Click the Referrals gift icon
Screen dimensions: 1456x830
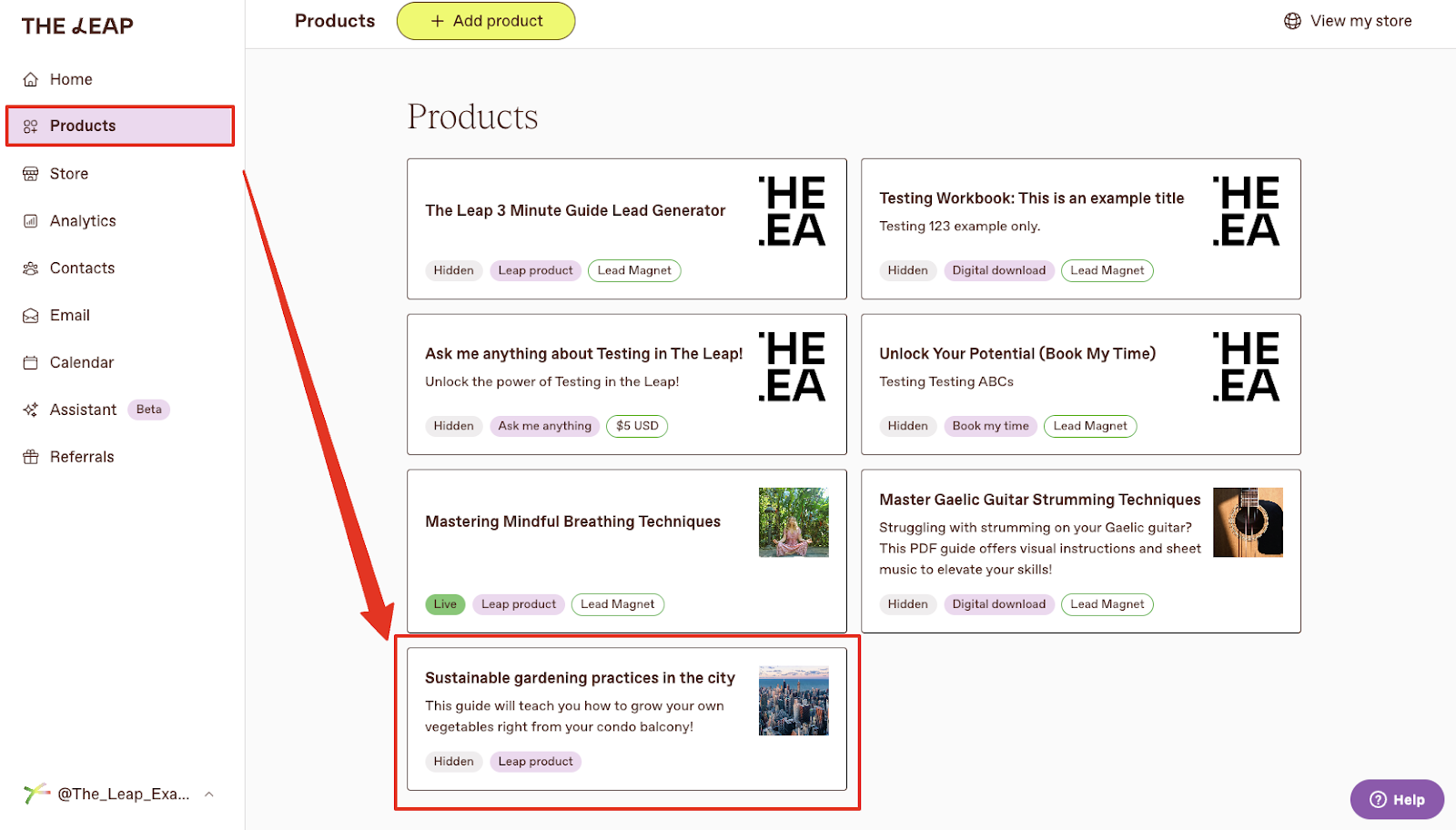coord(31,456)
